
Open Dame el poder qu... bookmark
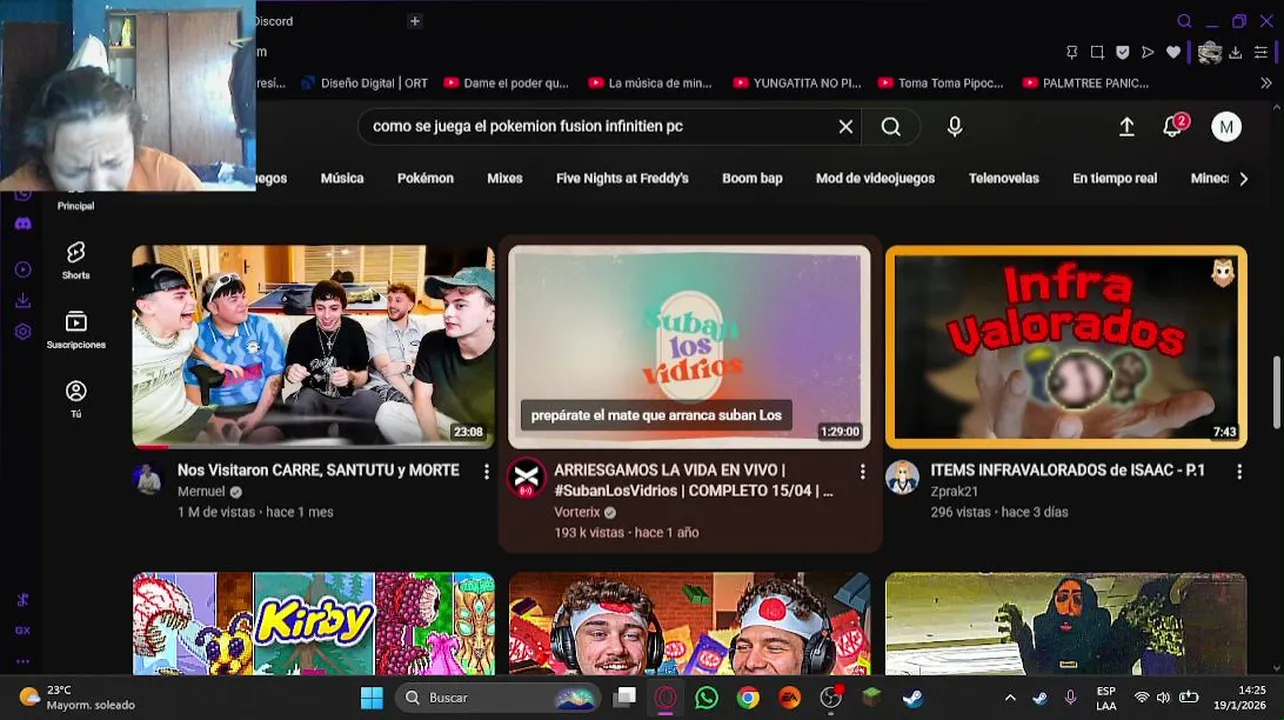[x=505, y=83]
